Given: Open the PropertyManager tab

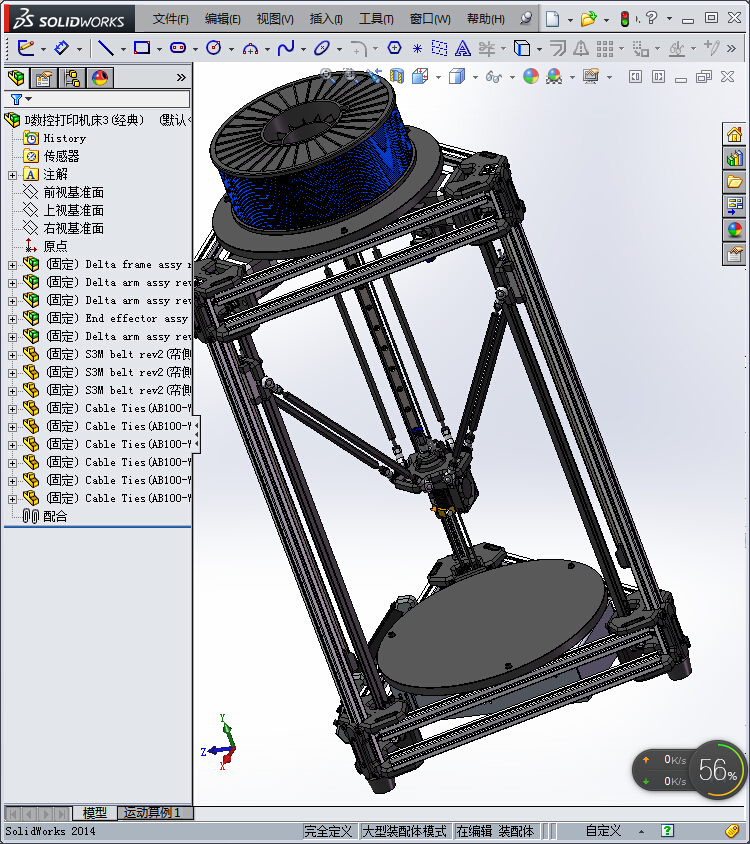Looking at the screenshot, I should coord(44,78).
